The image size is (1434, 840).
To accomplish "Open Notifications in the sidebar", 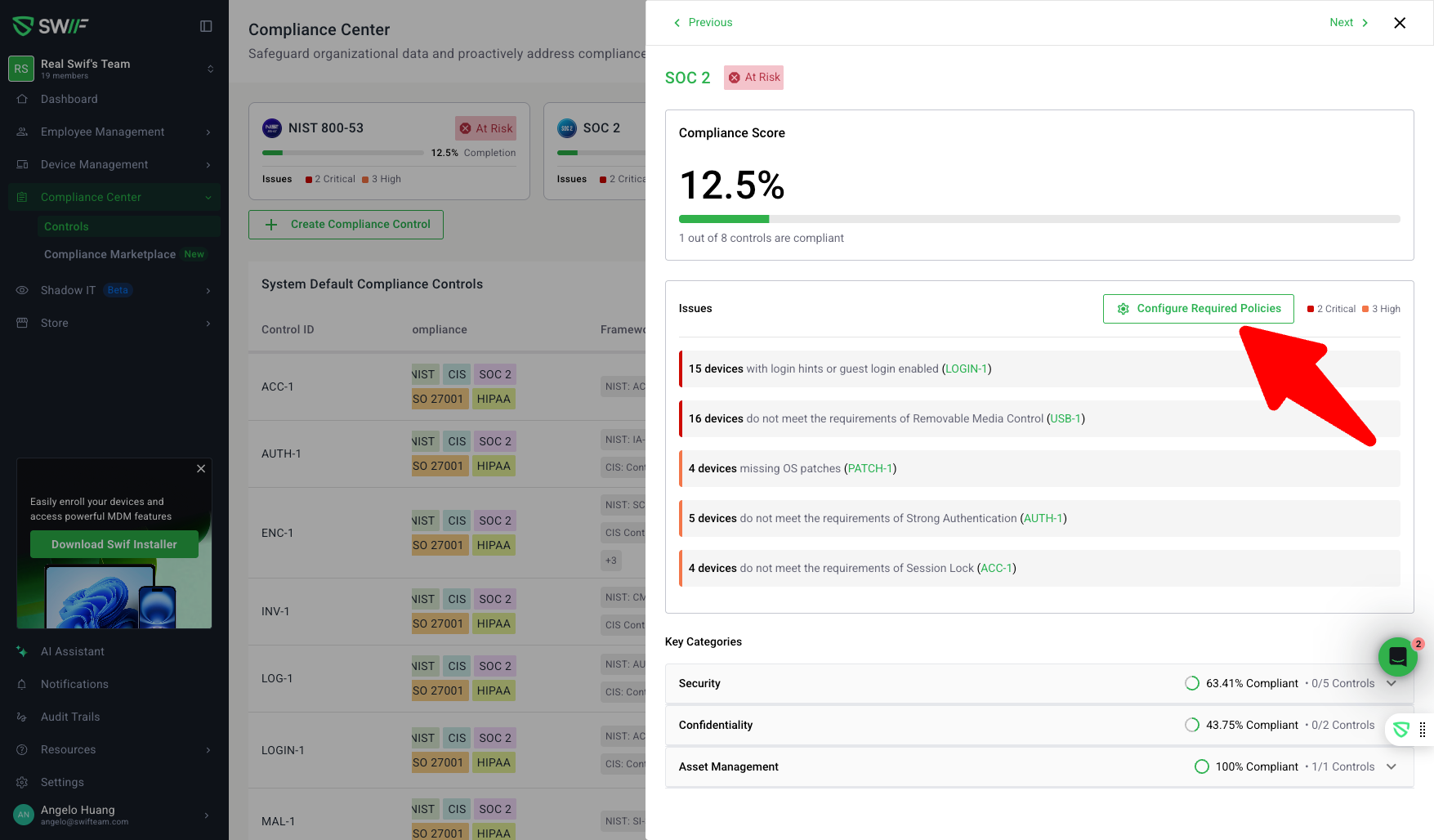I will coord(74,684).
